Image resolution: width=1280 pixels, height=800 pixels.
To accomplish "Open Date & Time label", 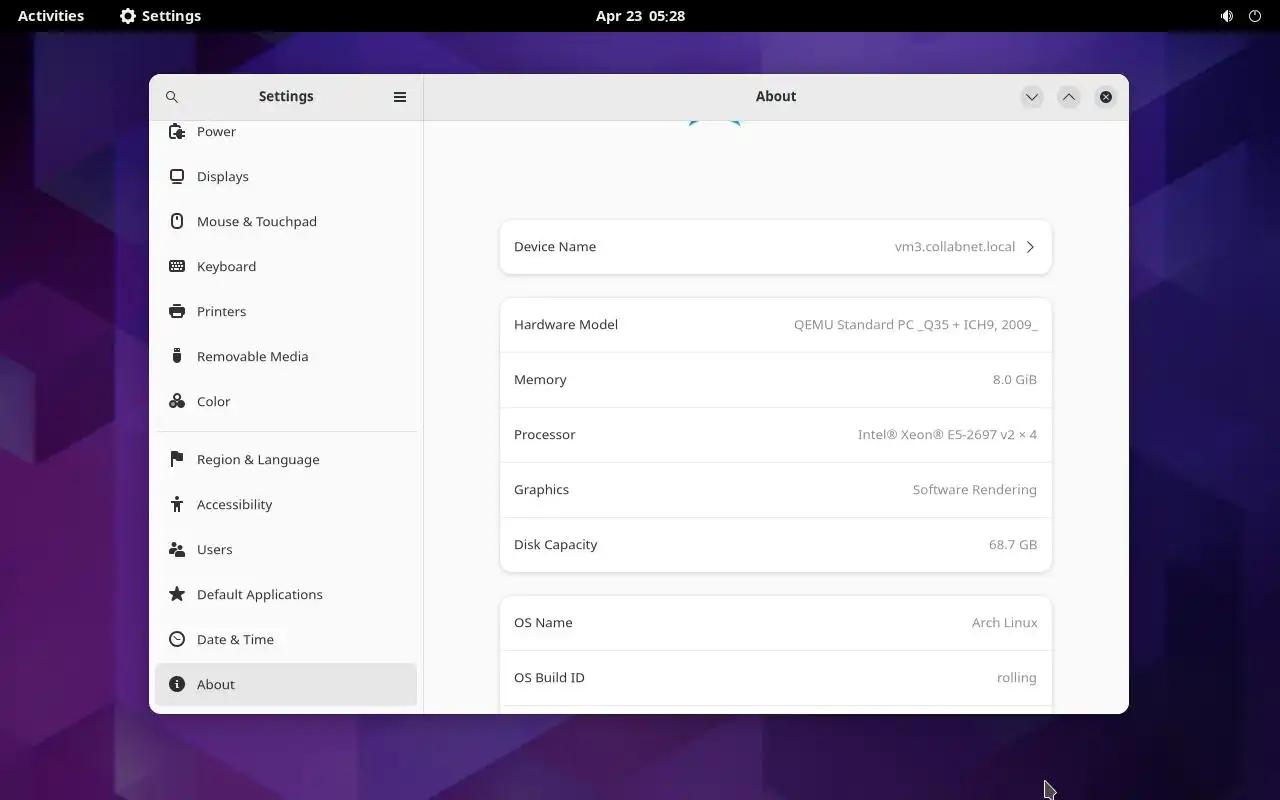I will tap(235, 639).
